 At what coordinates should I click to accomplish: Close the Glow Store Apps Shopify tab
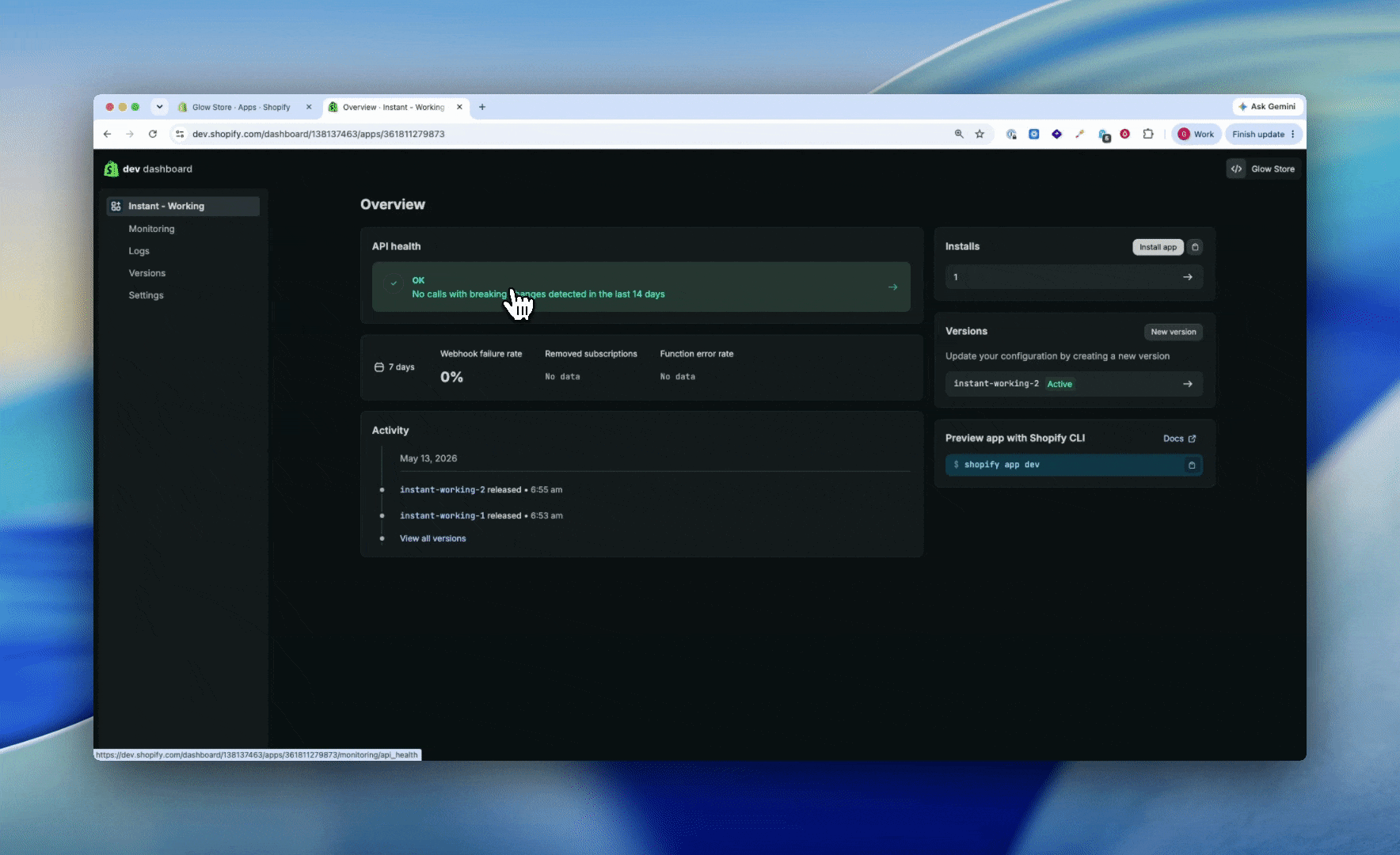pyautogui.click(x=309, y=107)
